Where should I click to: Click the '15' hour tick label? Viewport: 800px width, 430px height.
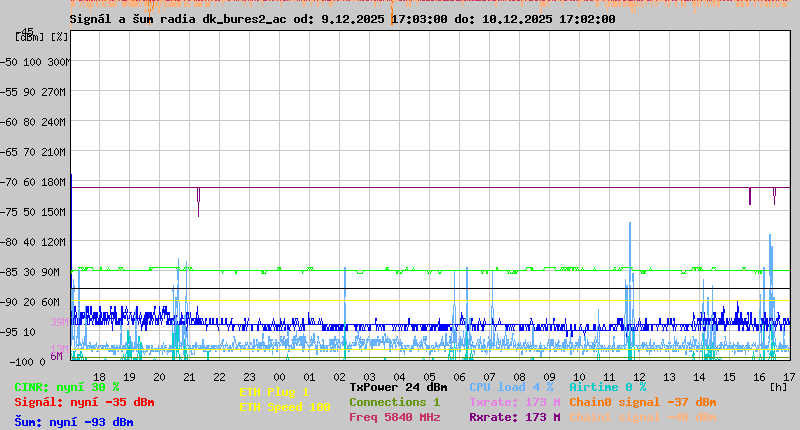729,377
